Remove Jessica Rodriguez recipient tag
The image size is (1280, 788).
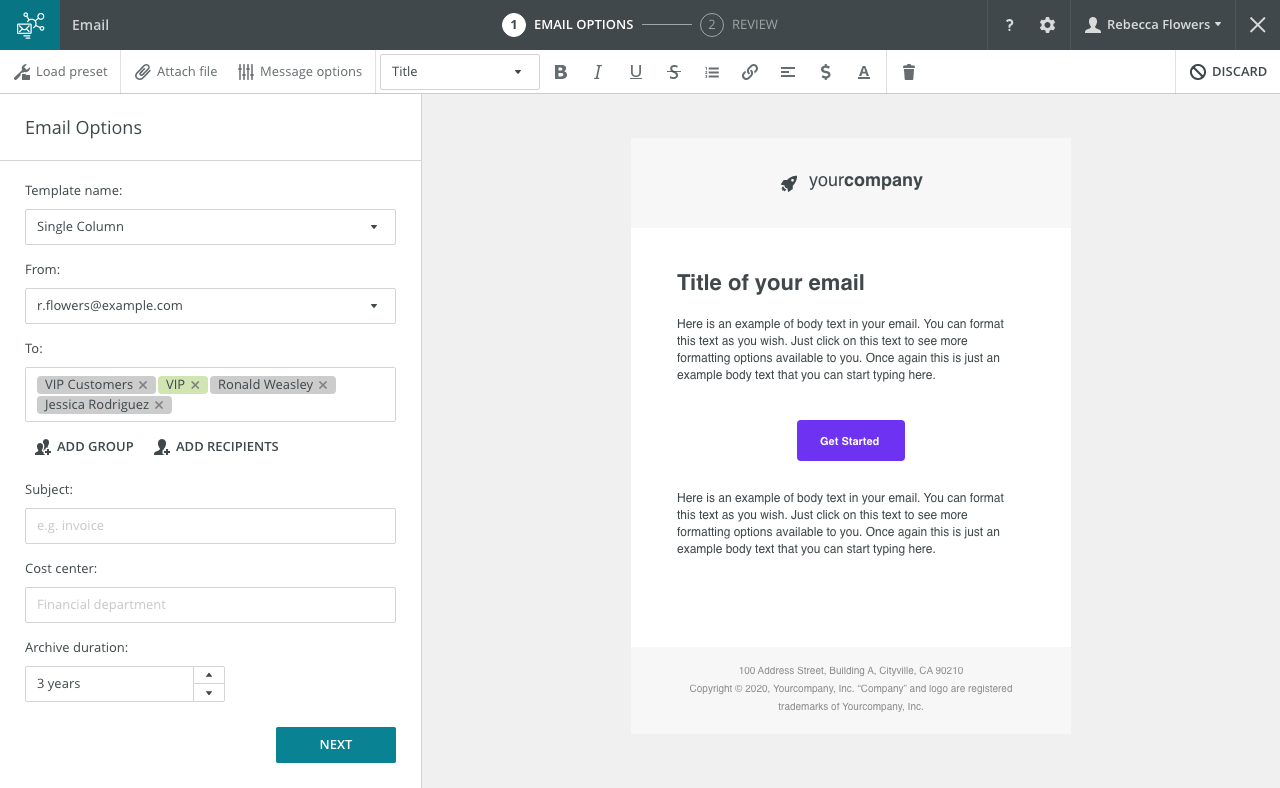(159, 405)
